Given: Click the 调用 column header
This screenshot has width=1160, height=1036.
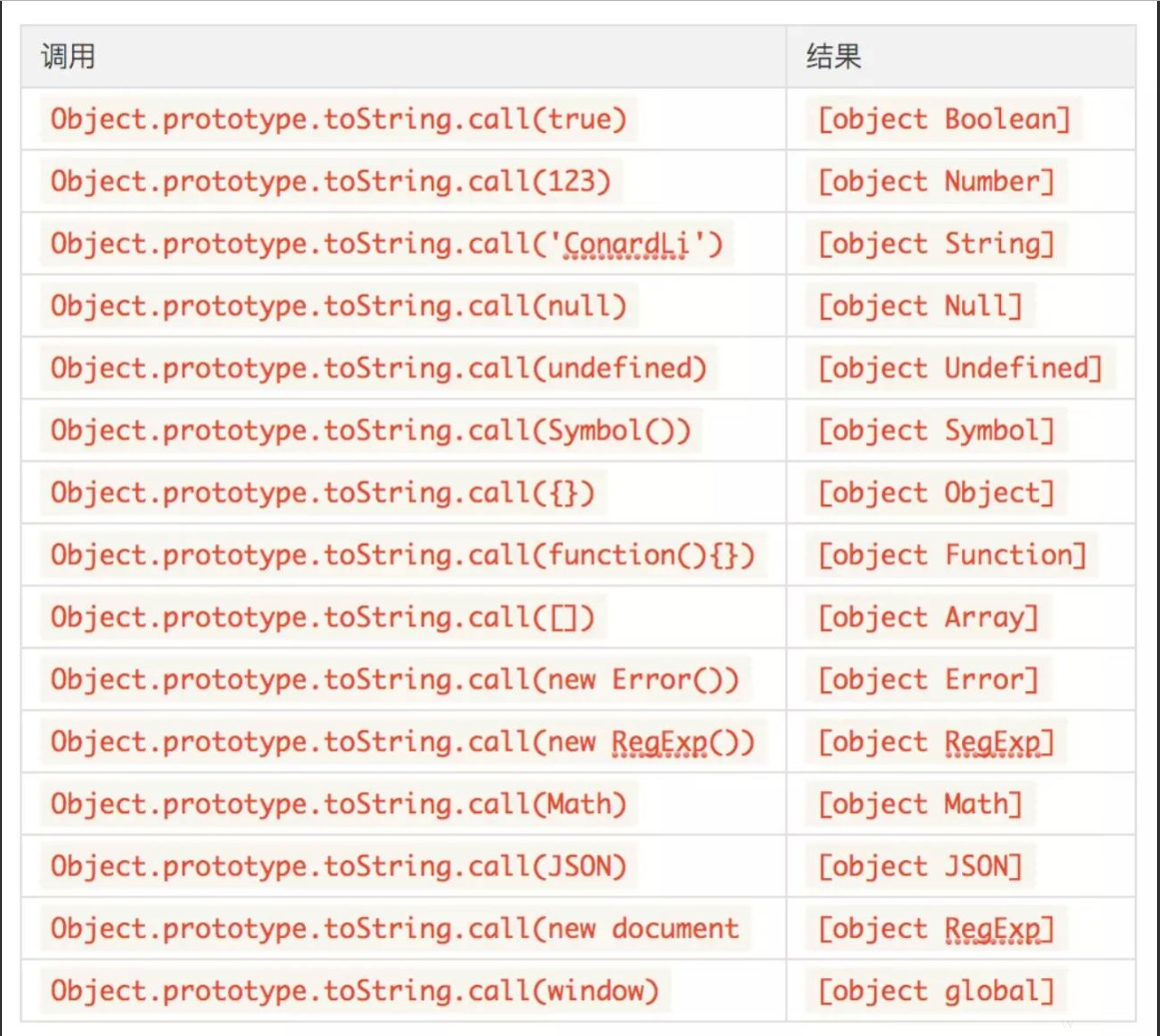Looking at the screenshot, I should (x=68, y=57).
